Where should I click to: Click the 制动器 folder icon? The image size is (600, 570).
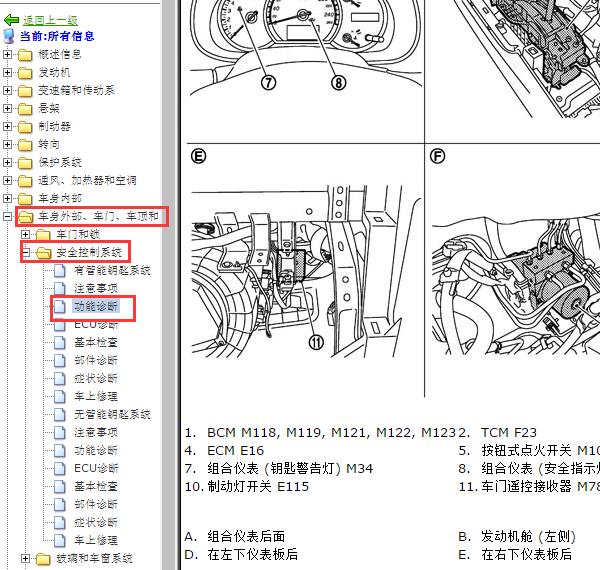tap(25, 127)
